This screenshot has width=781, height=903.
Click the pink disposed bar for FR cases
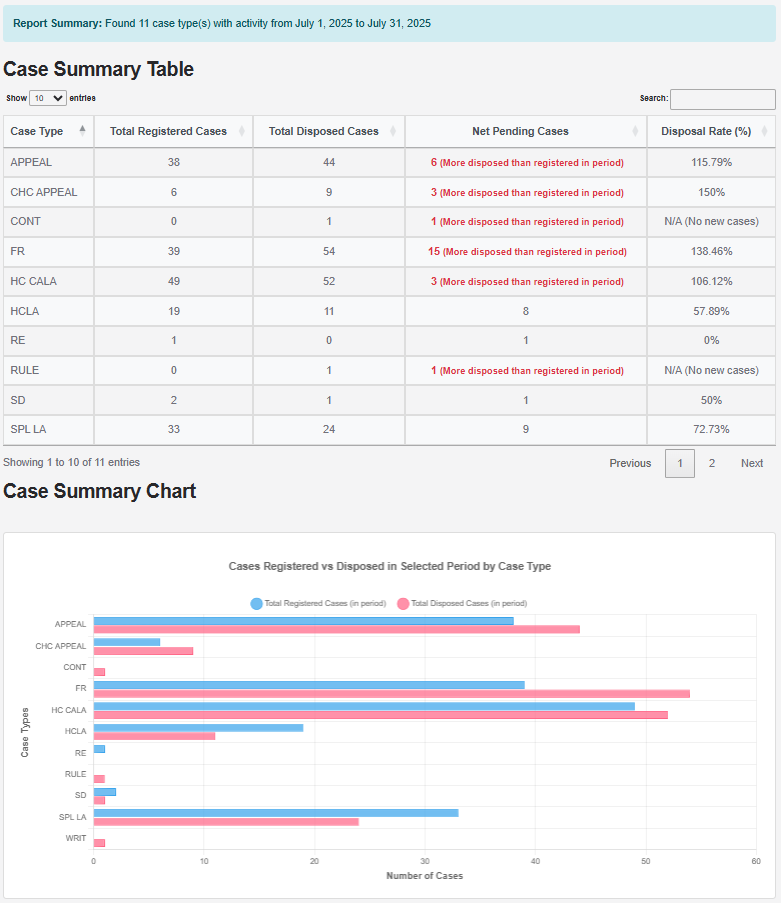pos(390,692)
